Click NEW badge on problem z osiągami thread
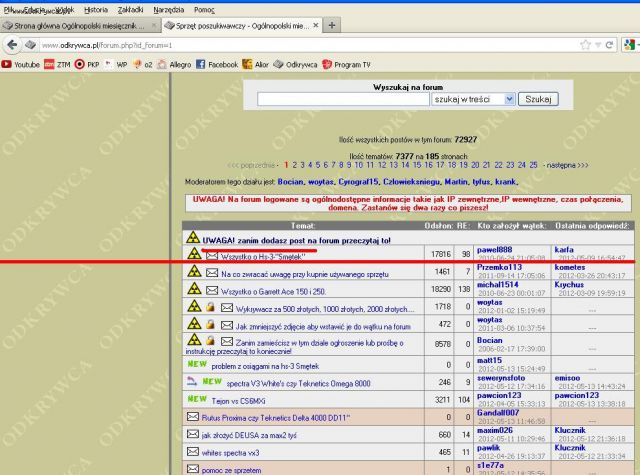This screenshot has height=475, width=640. coord(197,364)
